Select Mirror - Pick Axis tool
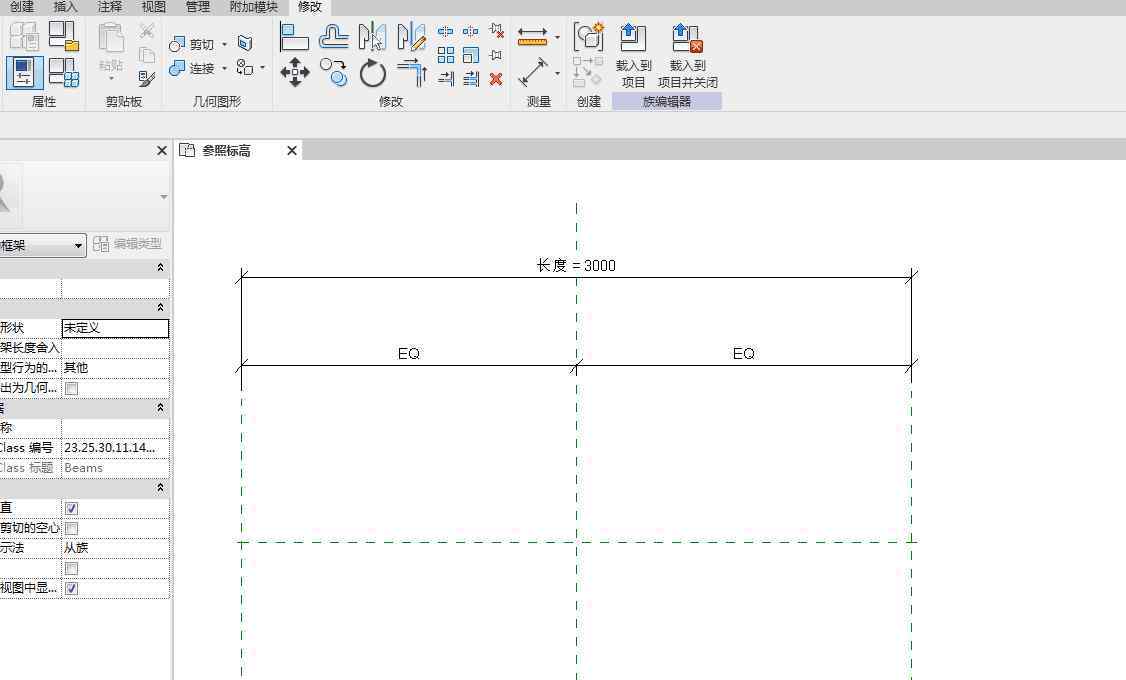 click(372, 37)
